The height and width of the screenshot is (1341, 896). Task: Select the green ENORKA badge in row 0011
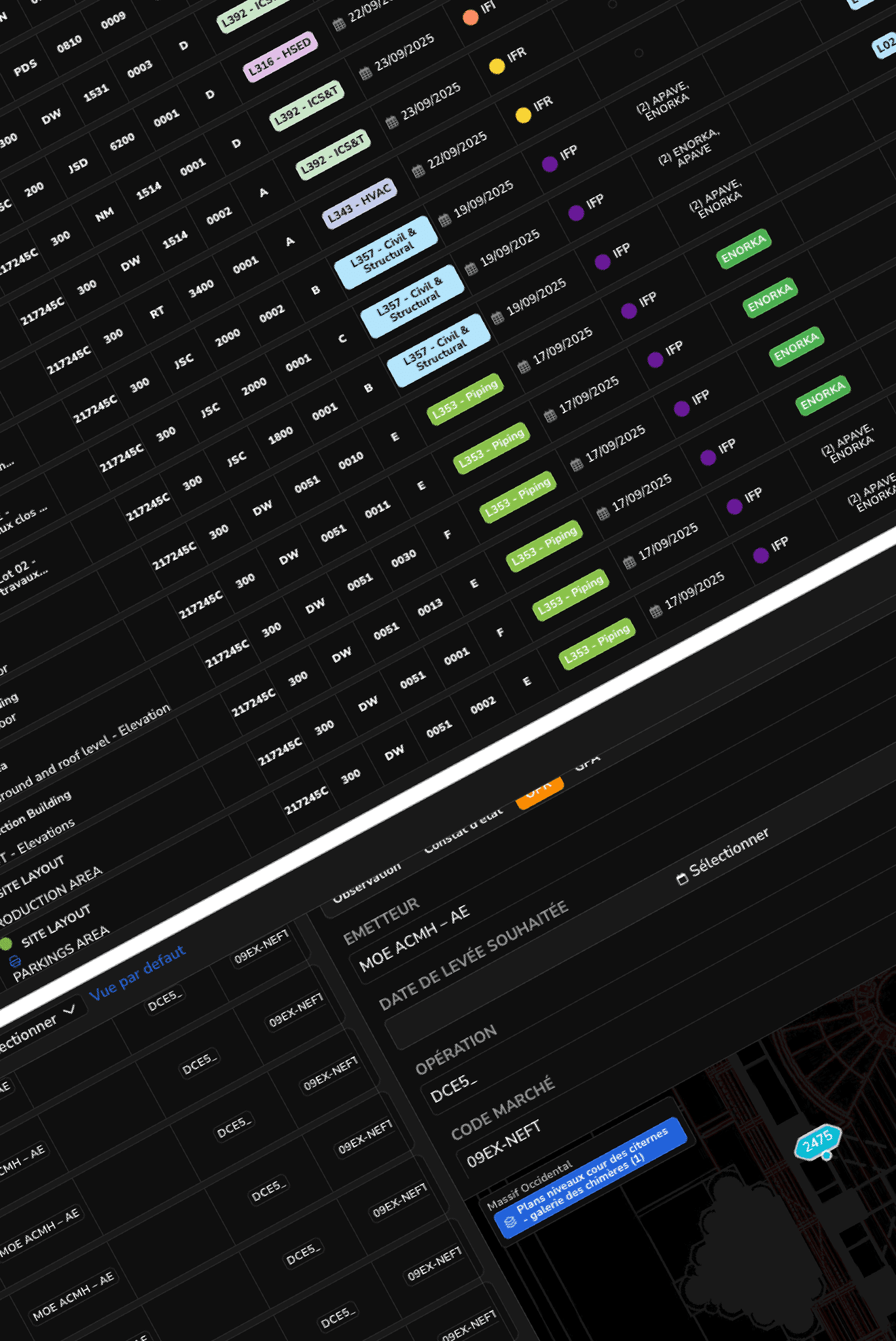pos(770,298)
